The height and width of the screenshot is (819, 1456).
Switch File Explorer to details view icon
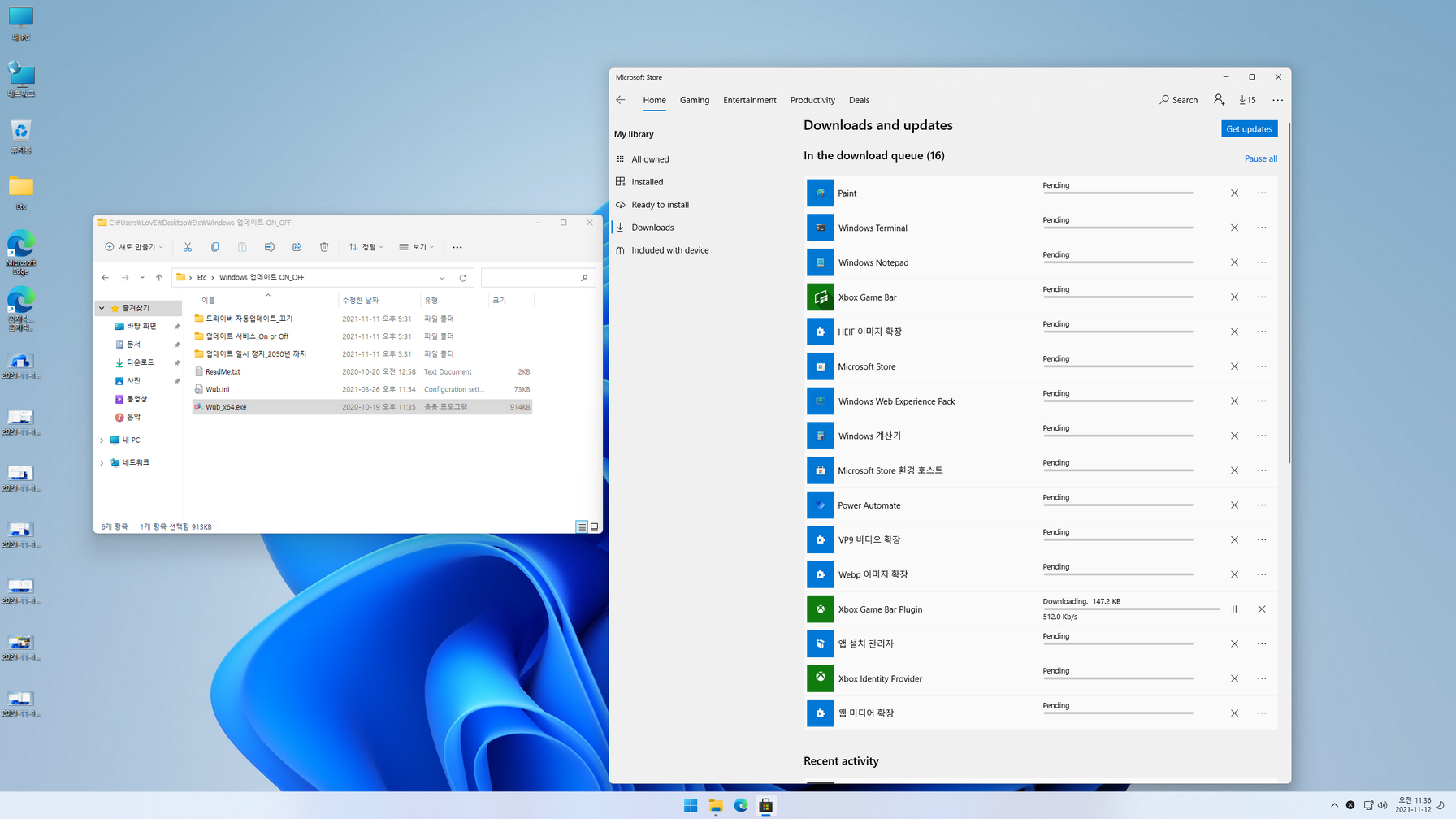pyautogui.click(x=582, y=526)
